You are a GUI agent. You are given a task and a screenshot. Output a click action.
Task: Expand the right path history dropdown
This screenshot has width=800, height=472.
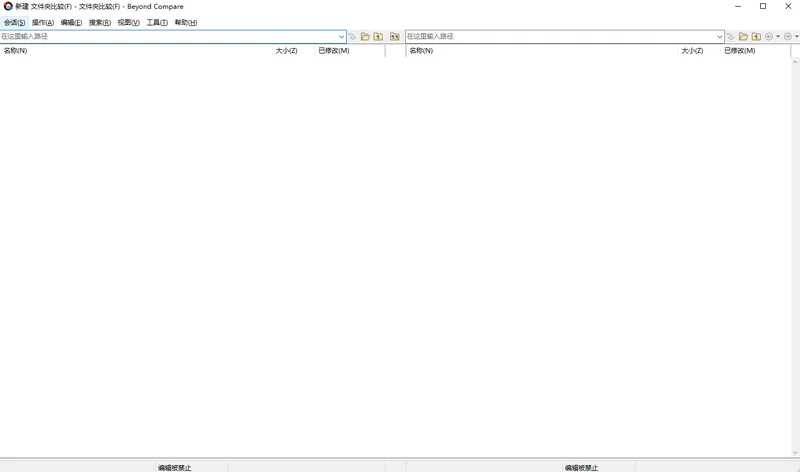(x=719, y=37)
